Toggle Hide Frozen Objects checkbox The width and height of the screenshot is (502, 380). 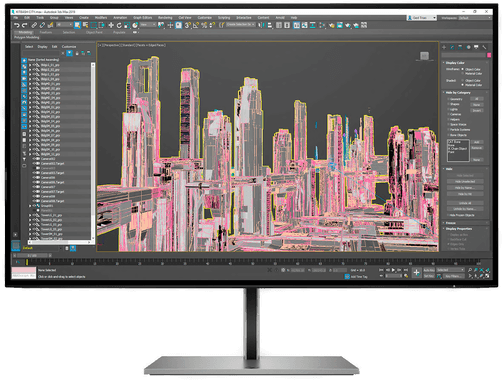[448, 215]
